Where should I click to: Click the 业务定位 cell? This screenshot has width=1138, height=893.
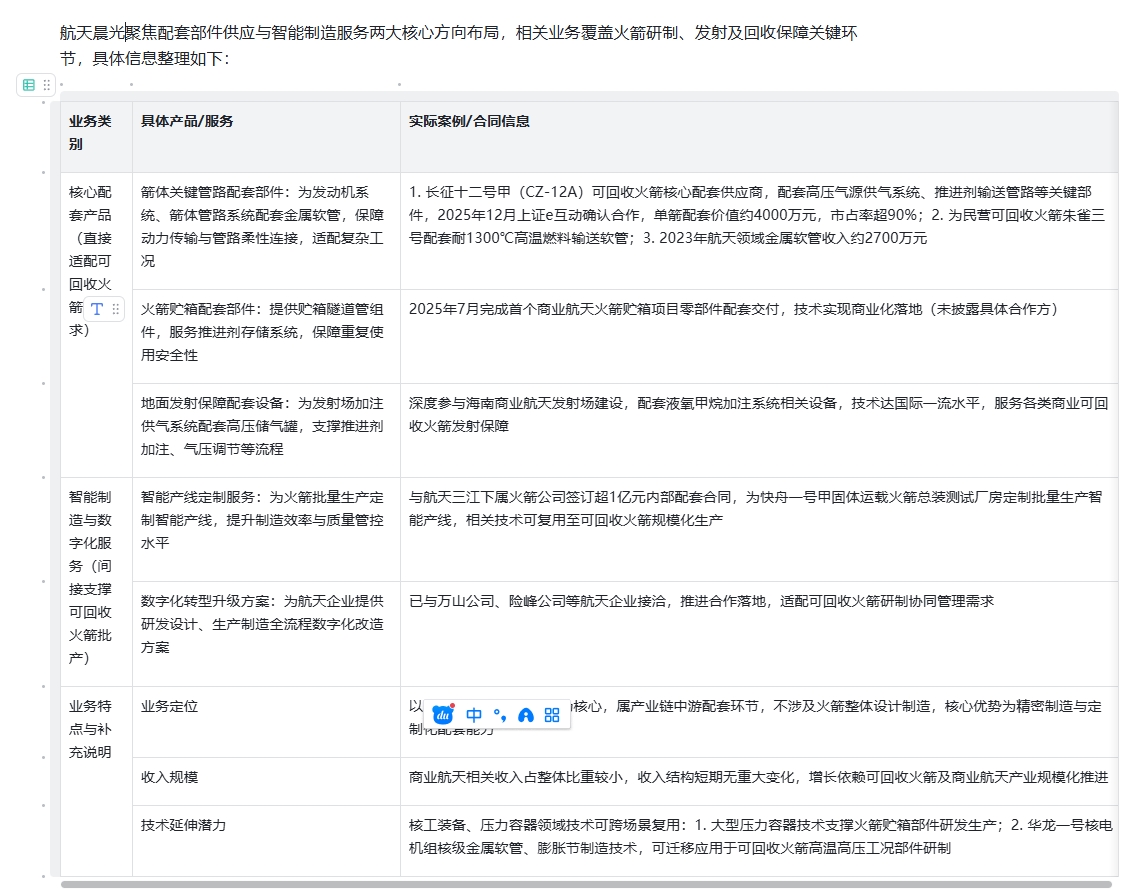pos(266,722)
